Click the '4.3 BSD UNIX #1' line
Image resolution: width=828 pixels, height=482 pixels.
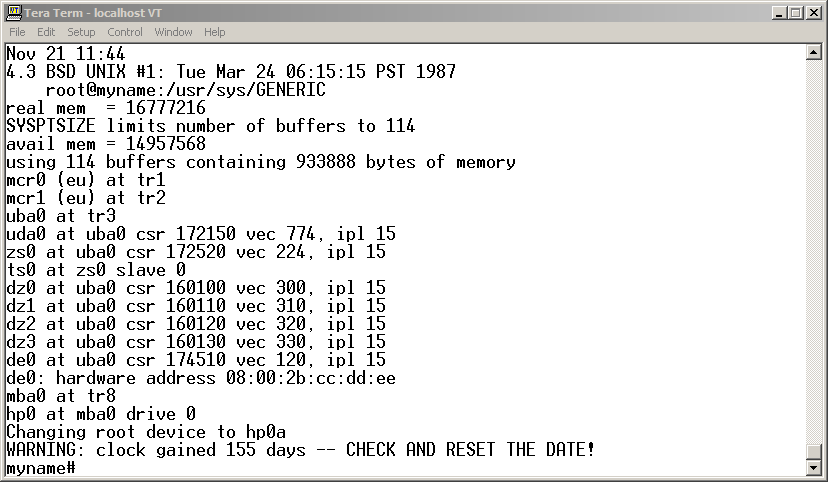[x=231, y=72]
